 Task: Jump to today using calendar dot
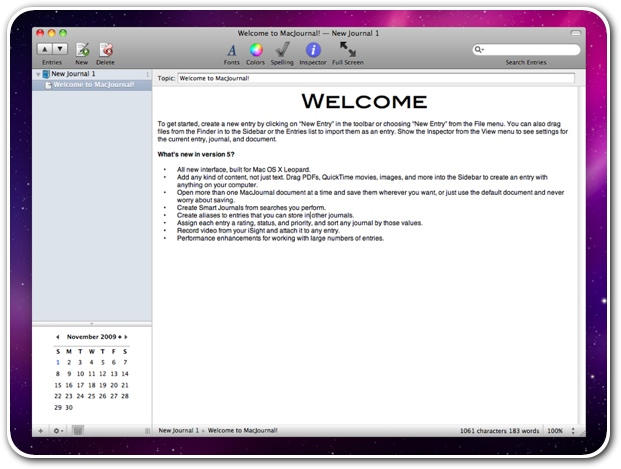click(120, 337)
